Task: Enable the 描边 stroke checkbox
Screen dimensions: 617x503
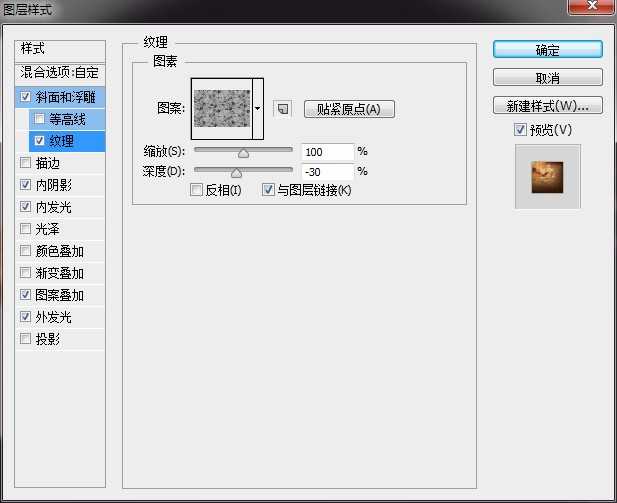Action: click(x=25, y=163)
